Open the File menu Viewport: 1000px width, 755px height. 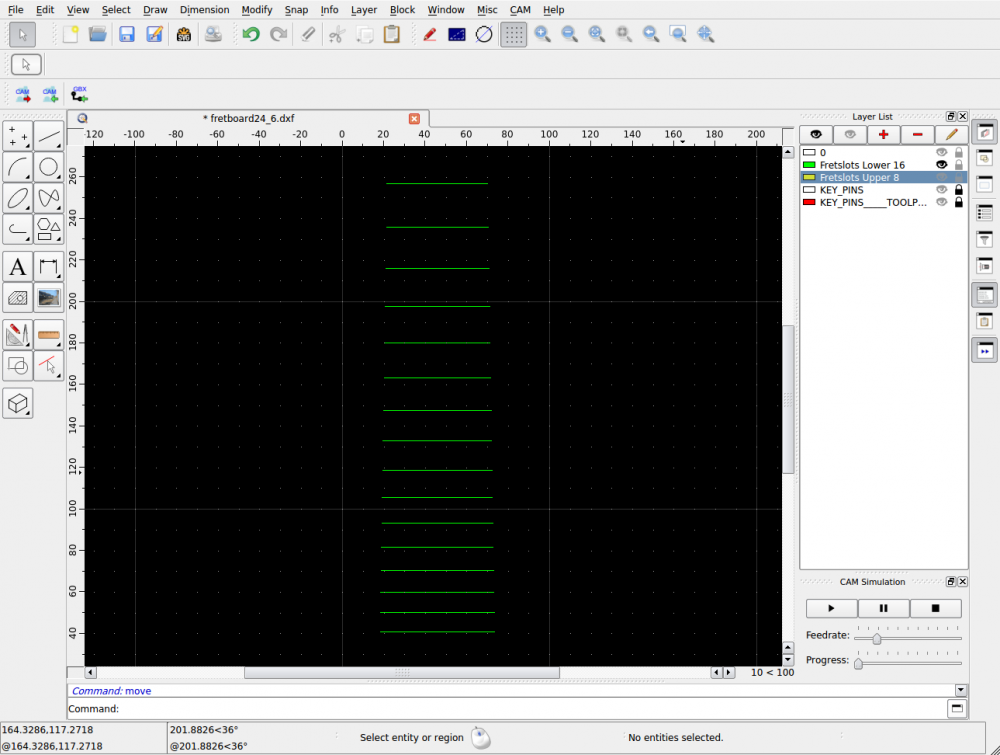point(15,10)
